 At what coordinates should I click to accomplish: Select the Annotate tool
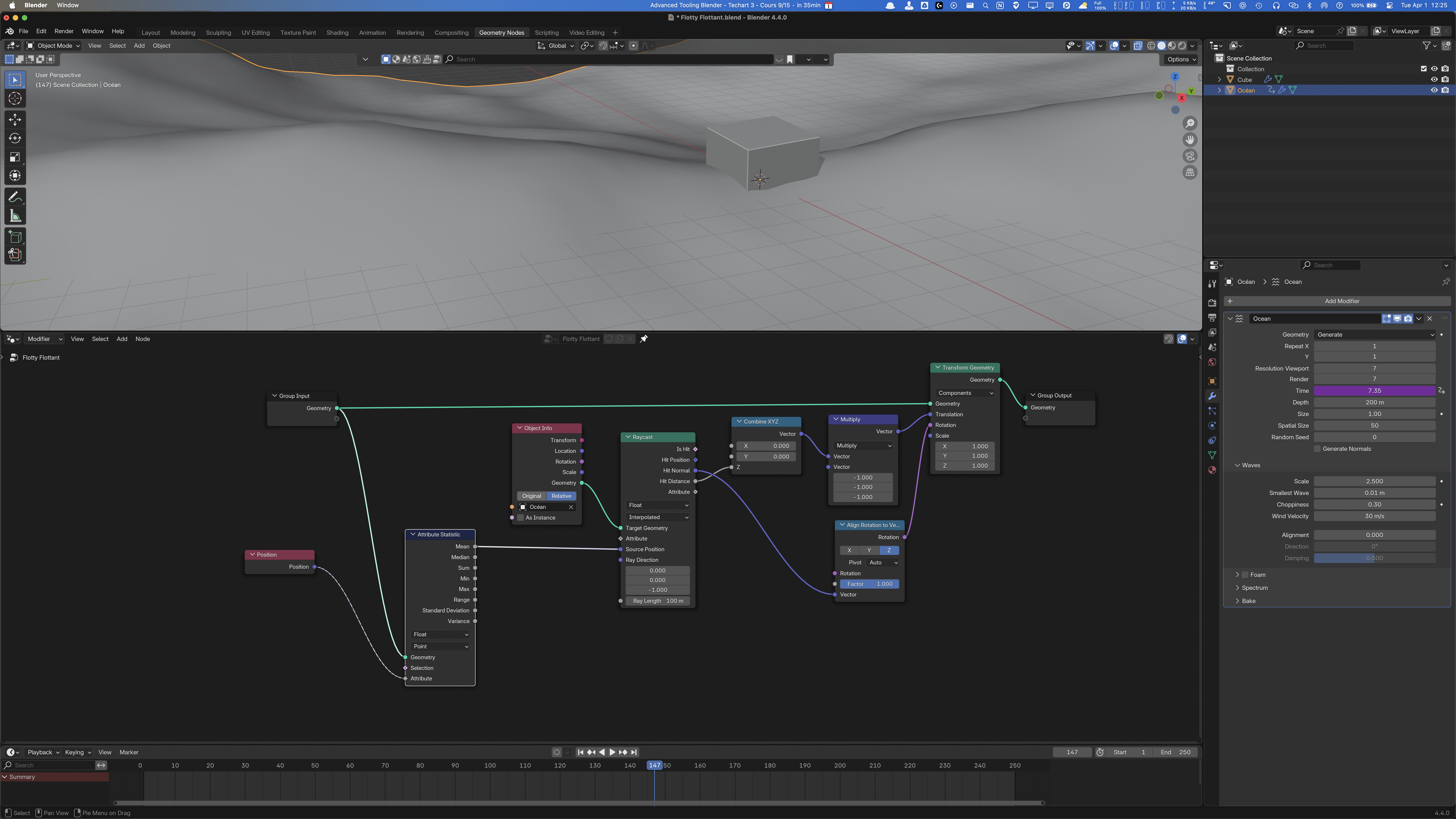15,197
